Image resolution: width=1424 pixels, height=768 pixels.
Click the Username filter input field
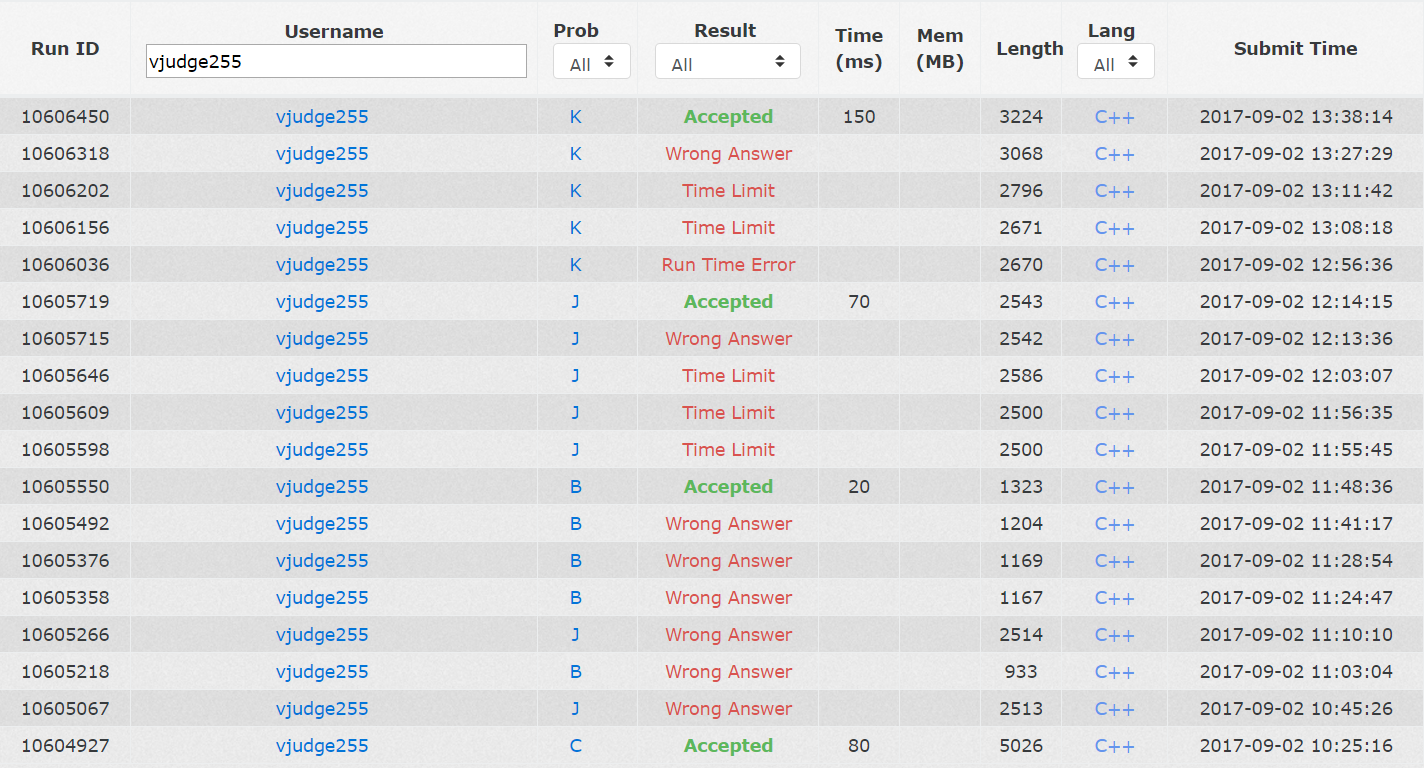(x=336, y=62)
